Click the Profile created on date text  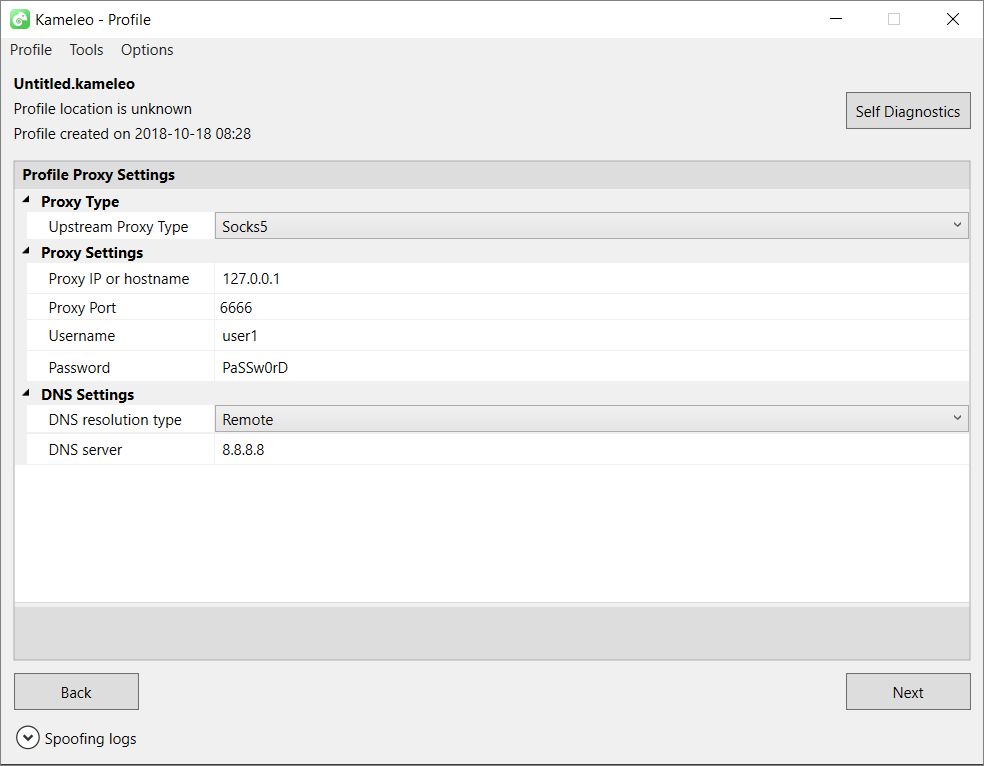132,134
